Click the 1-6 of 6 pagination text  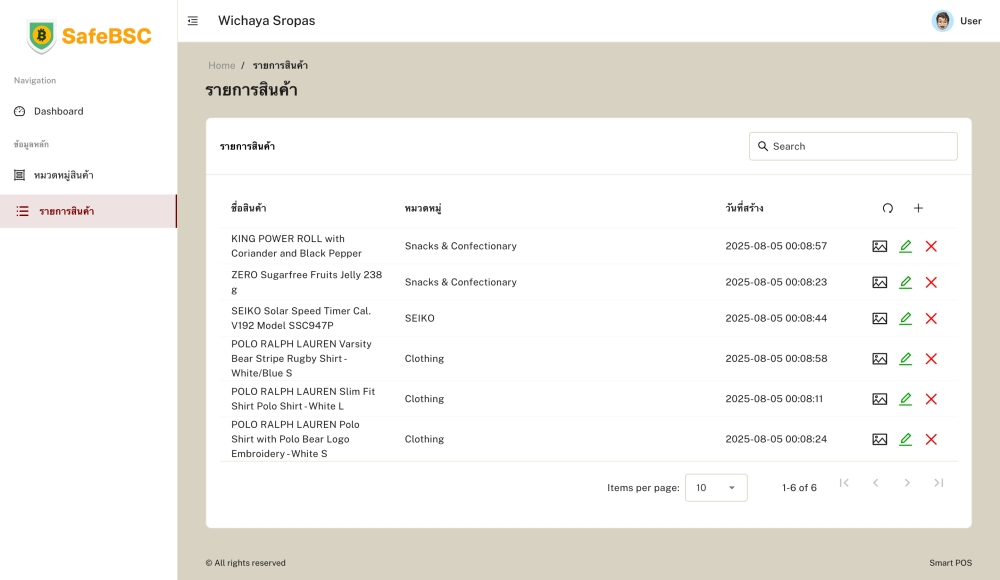[799, 487]
